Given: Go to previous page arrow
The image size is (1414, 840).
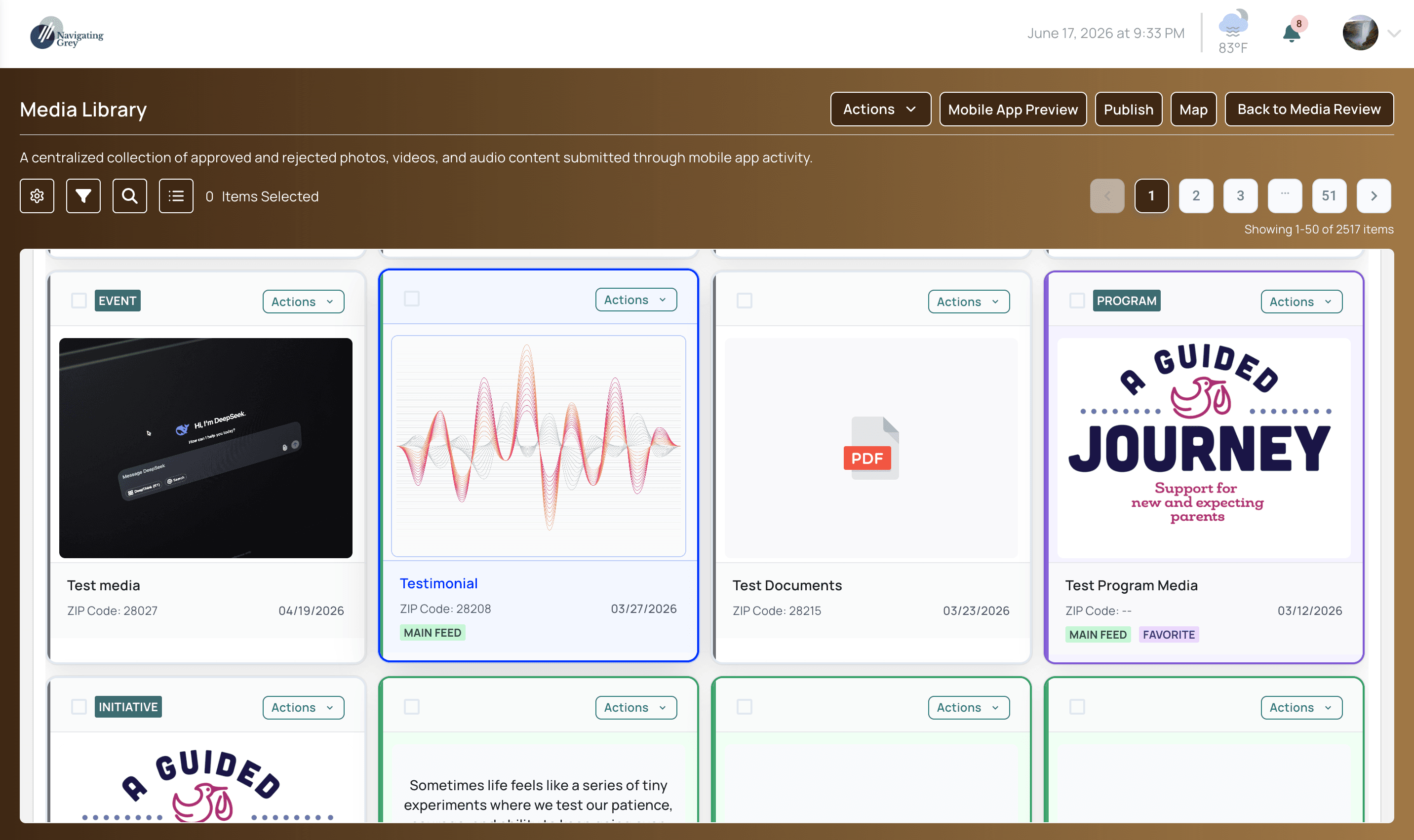Looking at the screenshot, I should [1107, 196].
